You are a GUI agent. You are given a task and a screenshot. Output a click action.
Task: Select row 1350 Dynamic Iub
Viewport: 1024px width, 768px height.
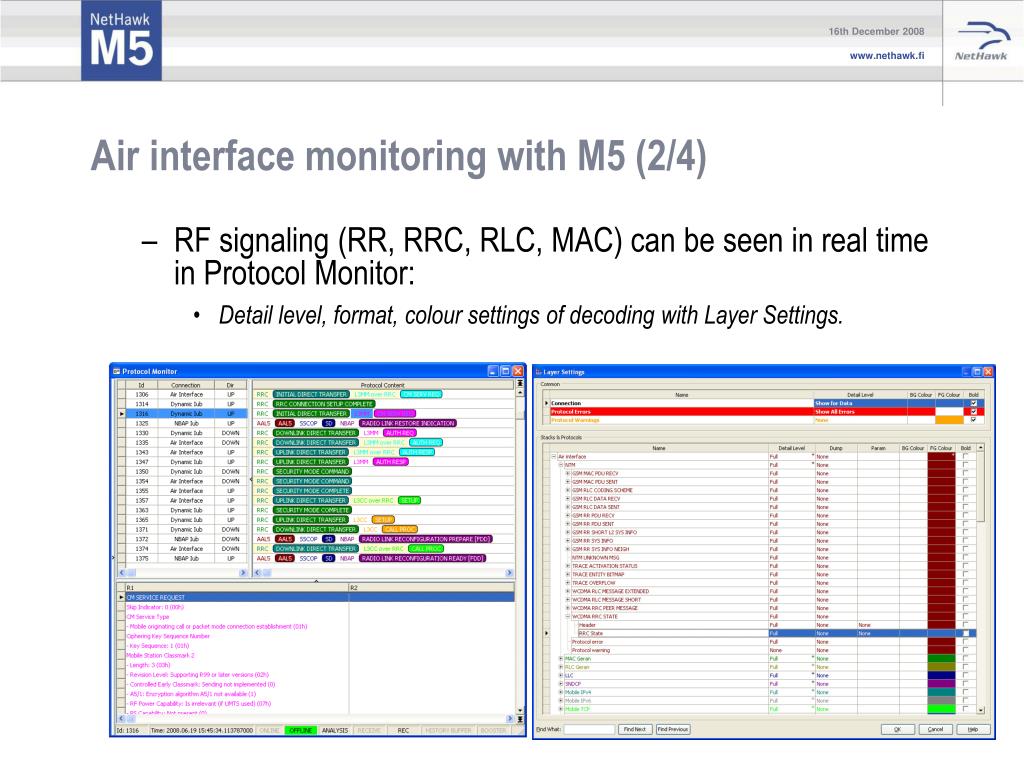(182, 472)
